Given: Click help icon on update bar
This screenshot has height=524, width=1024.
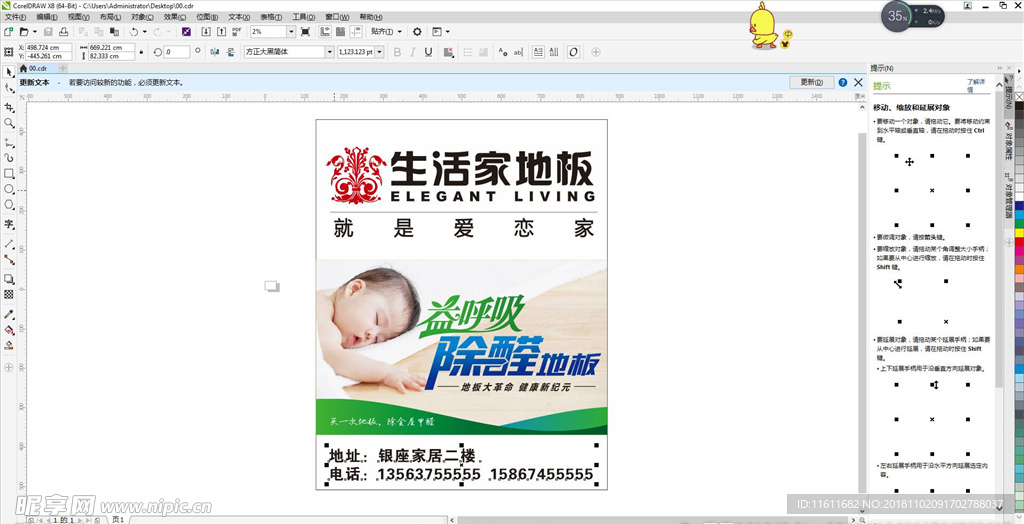Looking at the screenshot, I should click(842, 82).
